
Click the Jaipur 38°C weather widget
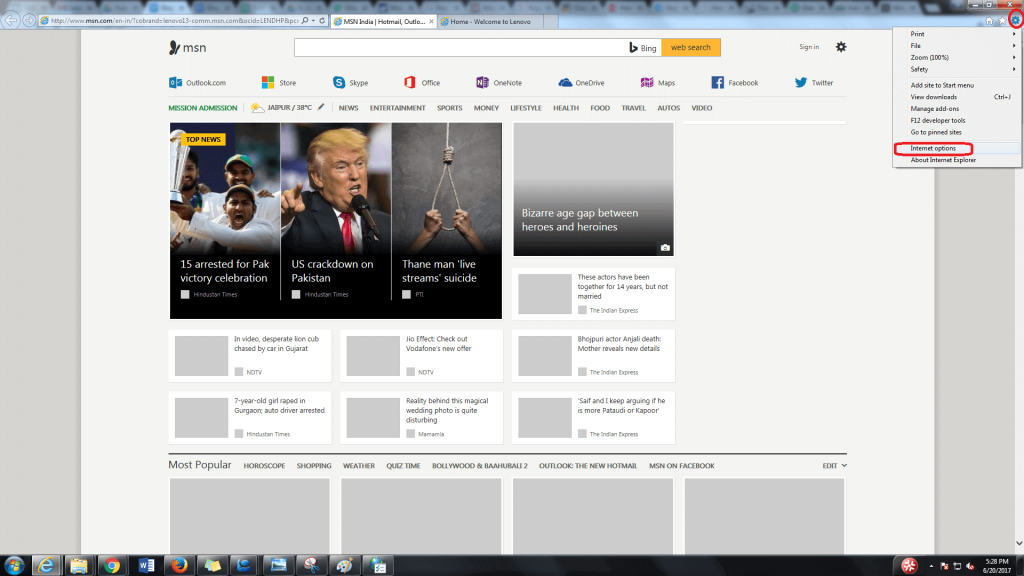(281, 108)
